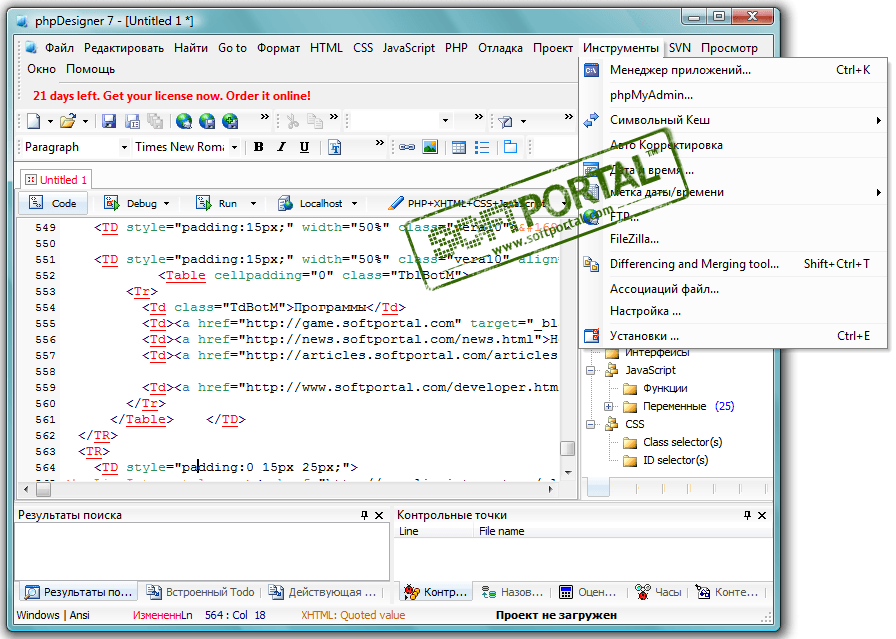896x639 pixels.
Task: Click Ассоциаций файл menu entry
Action: click(x=733, y=289)
